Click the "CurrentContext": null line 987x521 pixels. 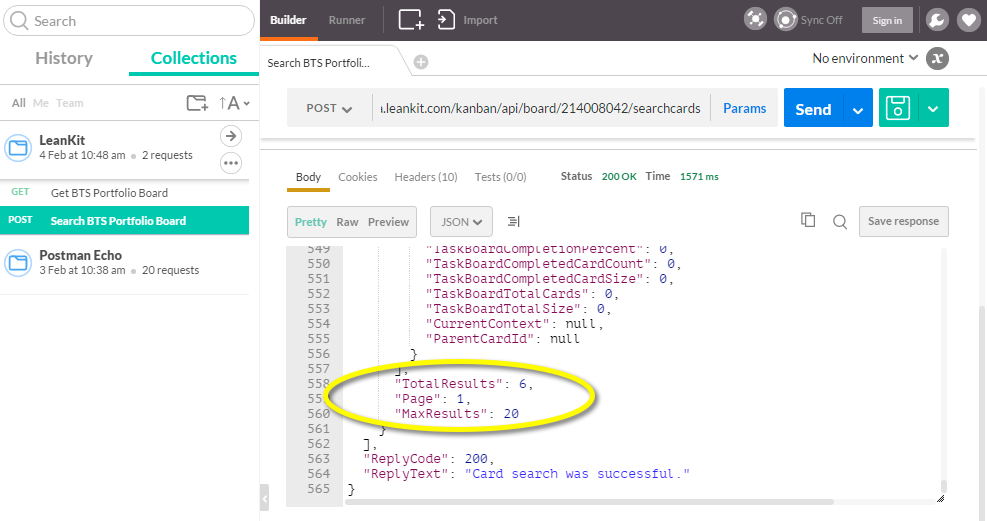[x=514, y=324]
